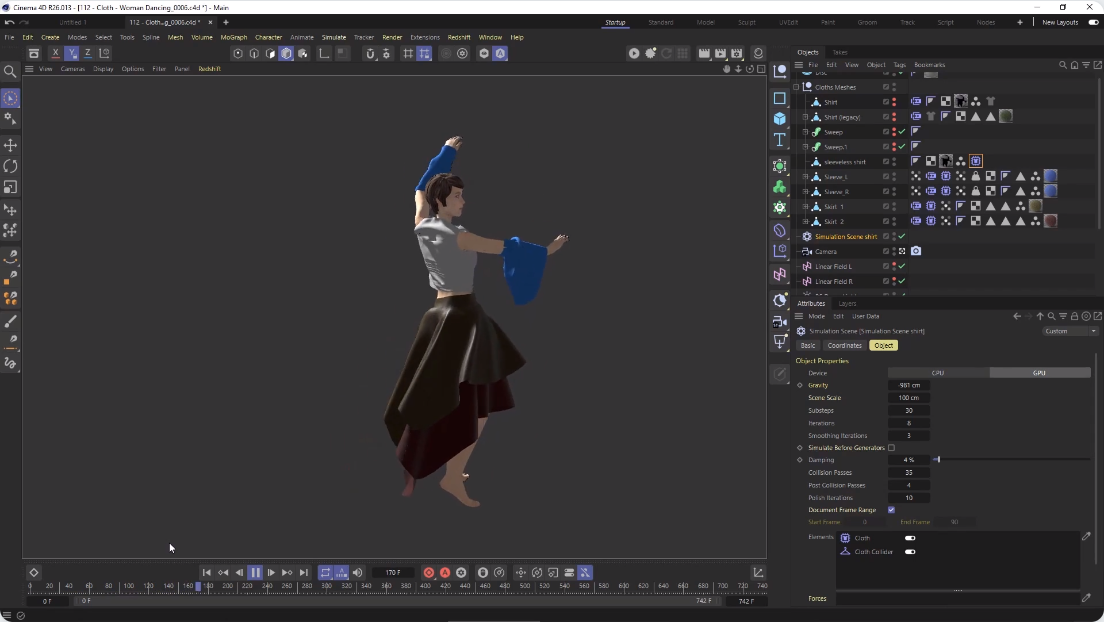Toggle the Cloth element switch off
This screenshot has height=622, width=1104.
click(x=910, y=538)
